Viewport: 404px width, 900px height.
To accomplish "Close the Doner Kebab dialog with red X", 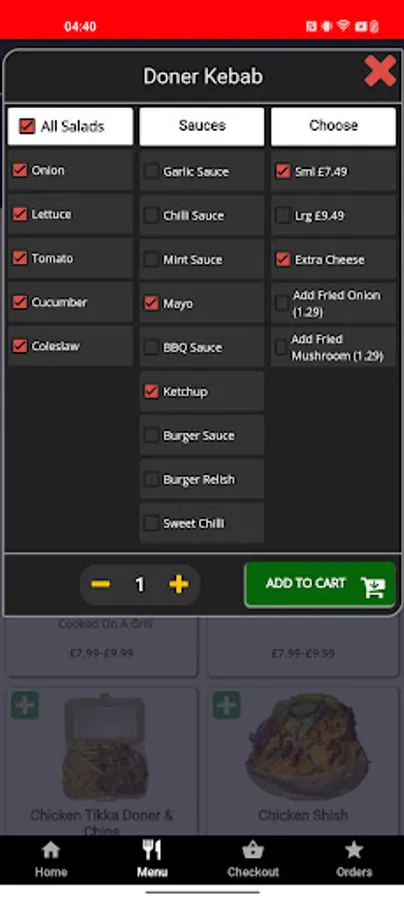I will coord(379,71).
